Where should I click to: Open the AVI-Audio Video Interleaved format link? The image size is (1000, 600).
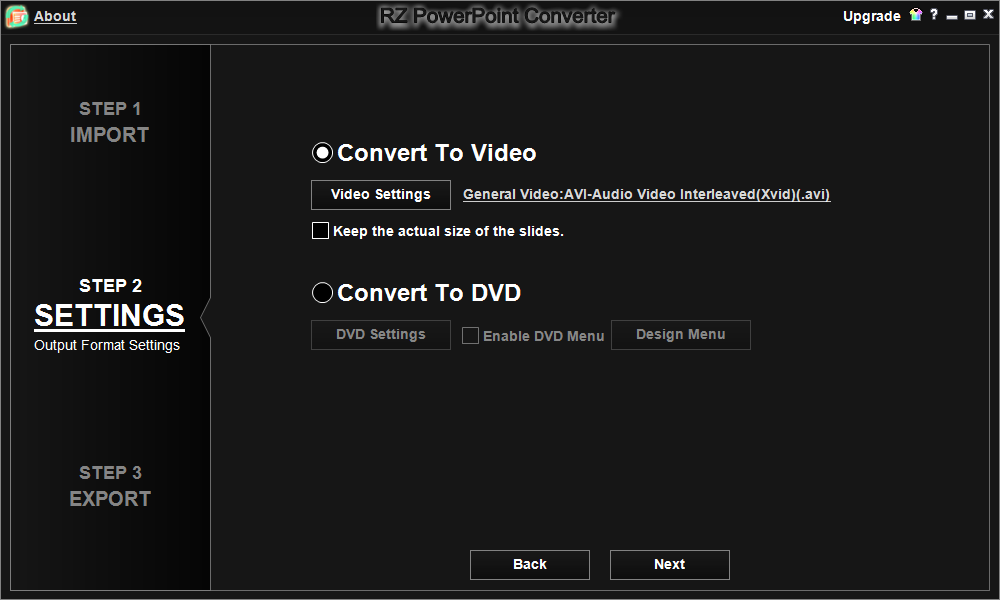(x=645, y=194)
